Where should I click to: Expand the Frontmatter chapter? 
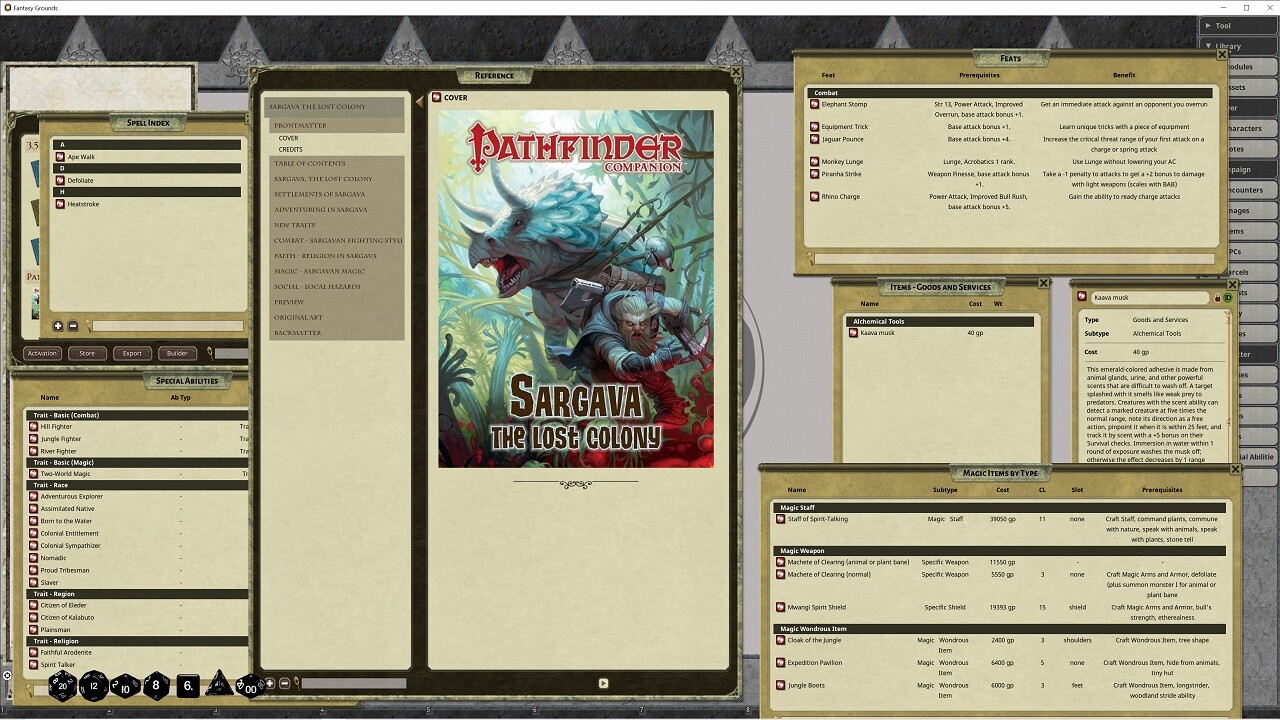click(300, 126)
